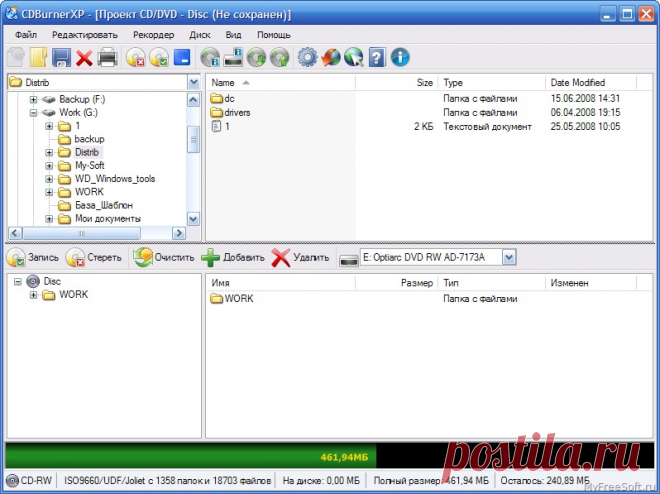Click the Disc root icon in compilation tree
660x494 pixels.
pyautogui.click(x=33, y=281)
